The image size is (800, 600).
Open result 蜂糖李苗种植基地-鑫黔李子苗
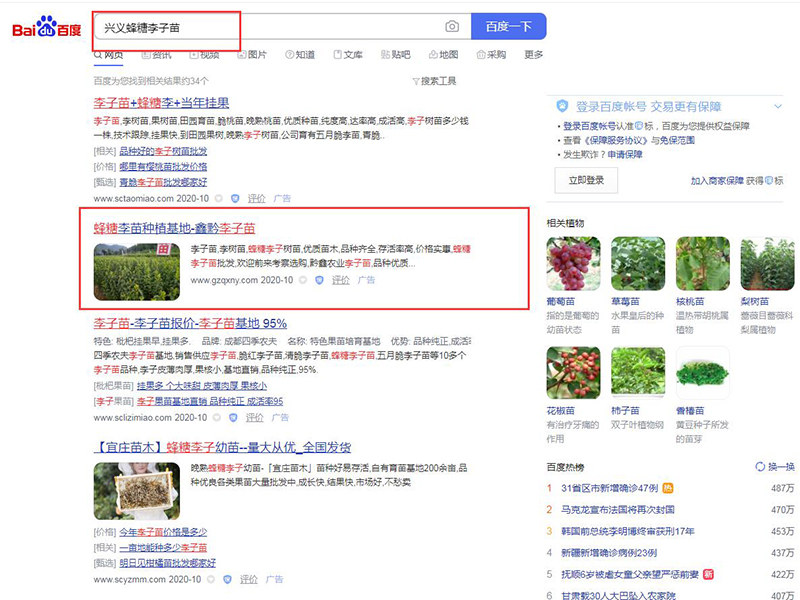[x=174, y=228]
